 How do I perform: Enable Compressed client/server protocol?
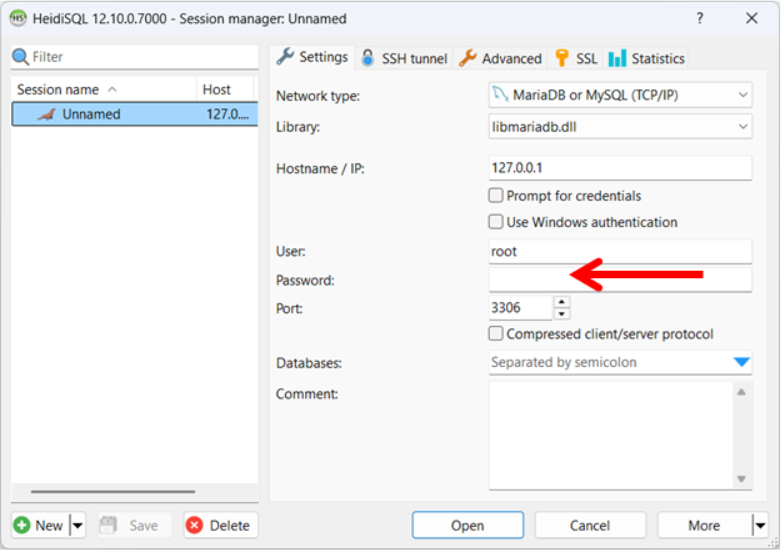pos(496,334)
